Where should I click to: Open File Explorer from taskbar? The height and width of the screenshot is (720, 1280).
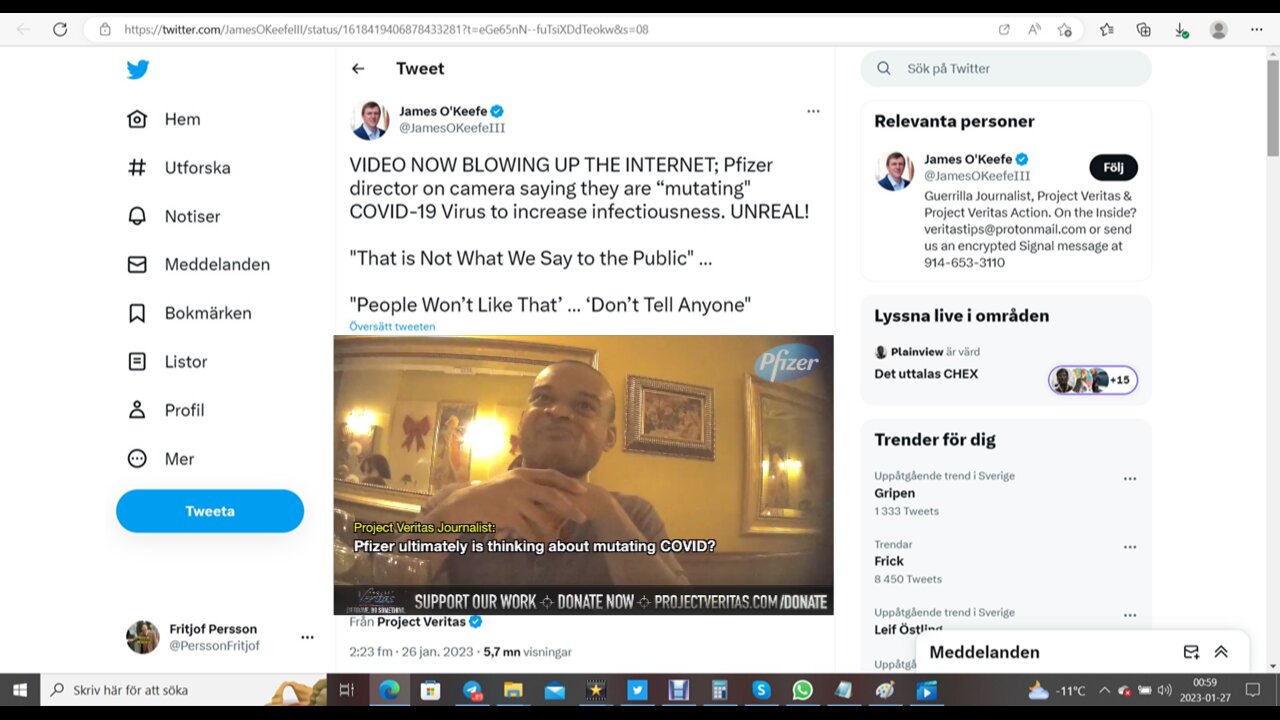(x=513, y=690)
